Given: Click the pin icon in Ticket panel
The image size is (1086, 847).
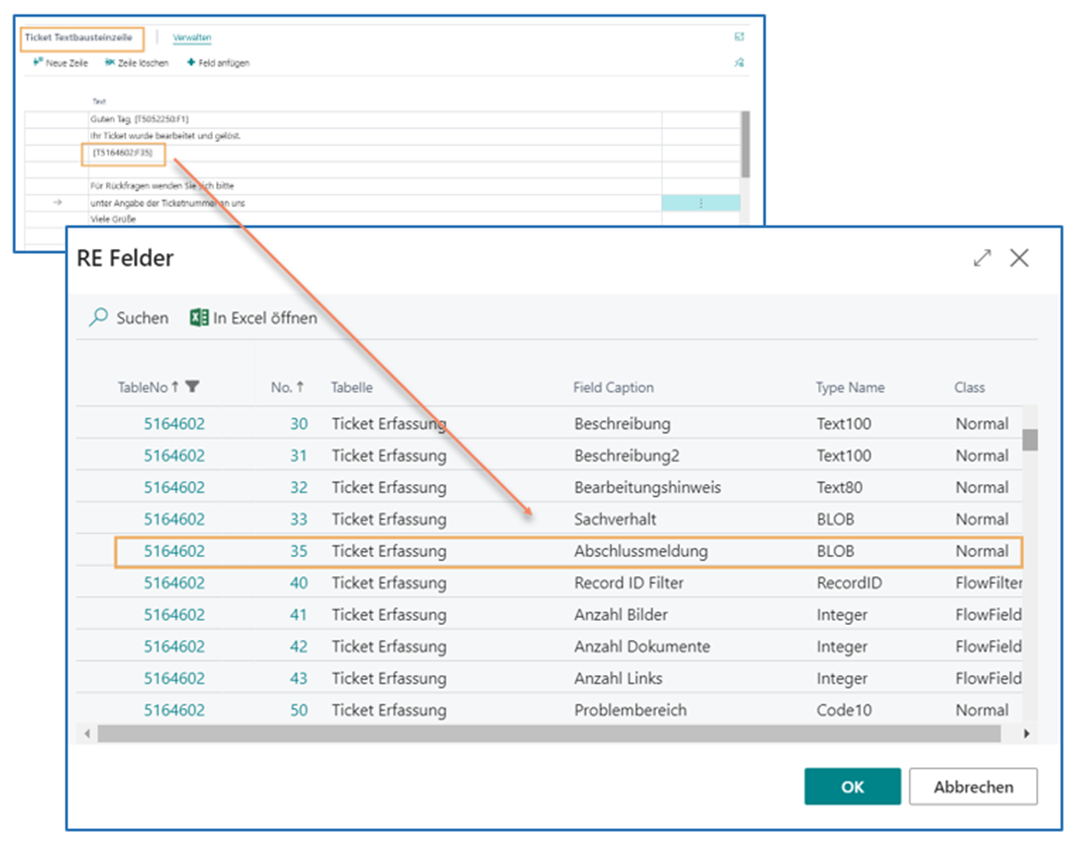Looking at the screenshot, I should click(x=739, y=63).
